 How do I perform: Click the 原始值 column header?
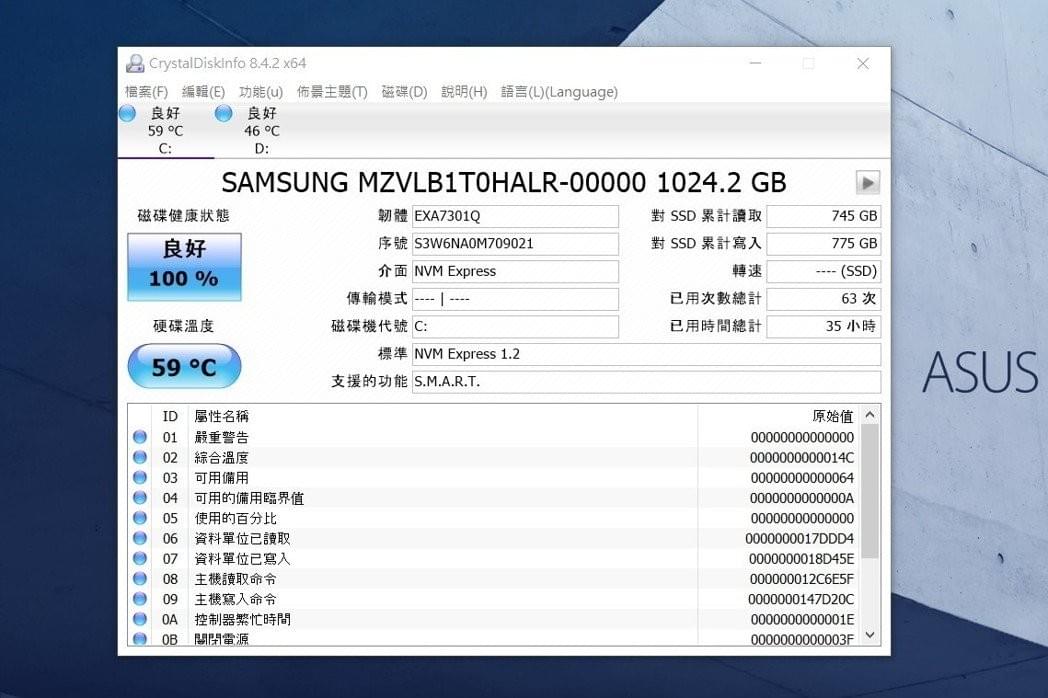(779, 416)
